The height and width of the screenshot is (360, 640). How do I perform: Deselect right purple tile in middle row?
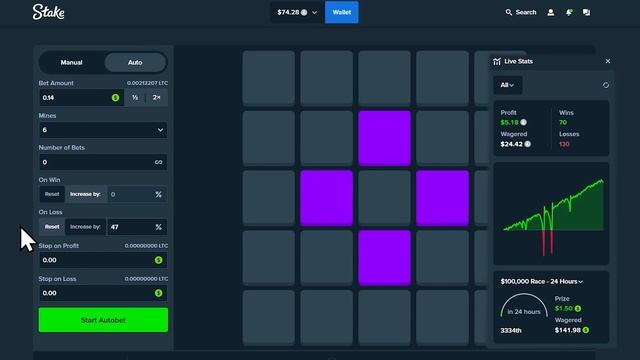click(442, 198)
